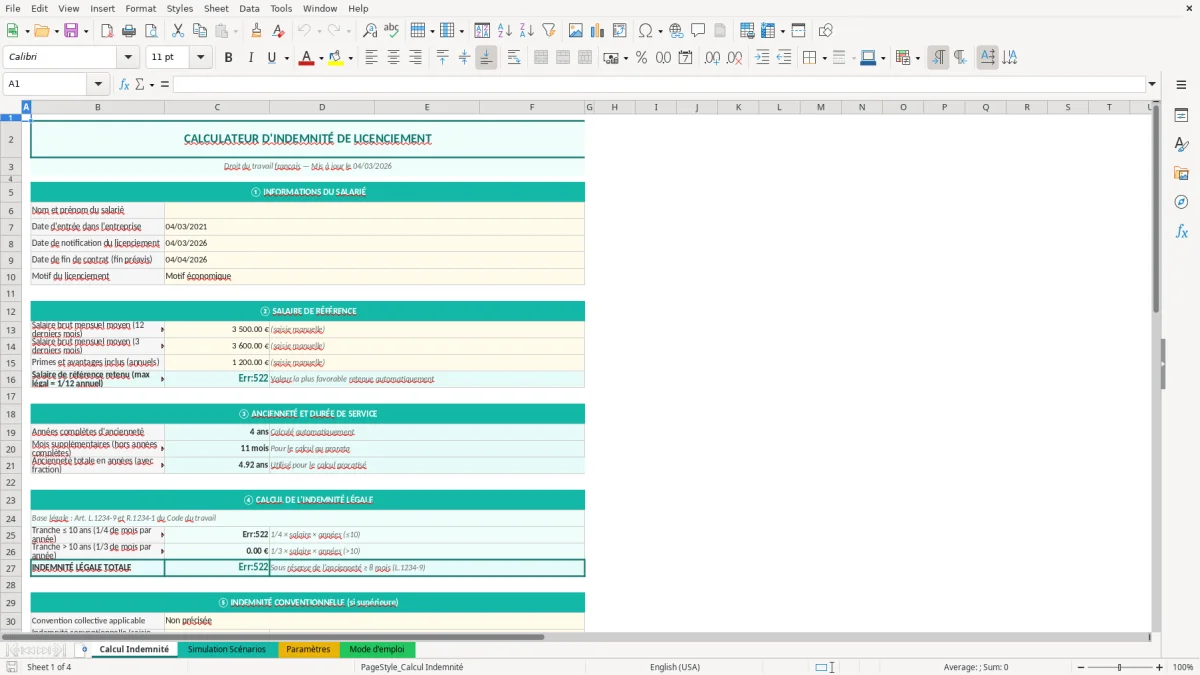Open the sidebar Gallery
This screenshot has width=1200, height=675.
[1181, 173]
